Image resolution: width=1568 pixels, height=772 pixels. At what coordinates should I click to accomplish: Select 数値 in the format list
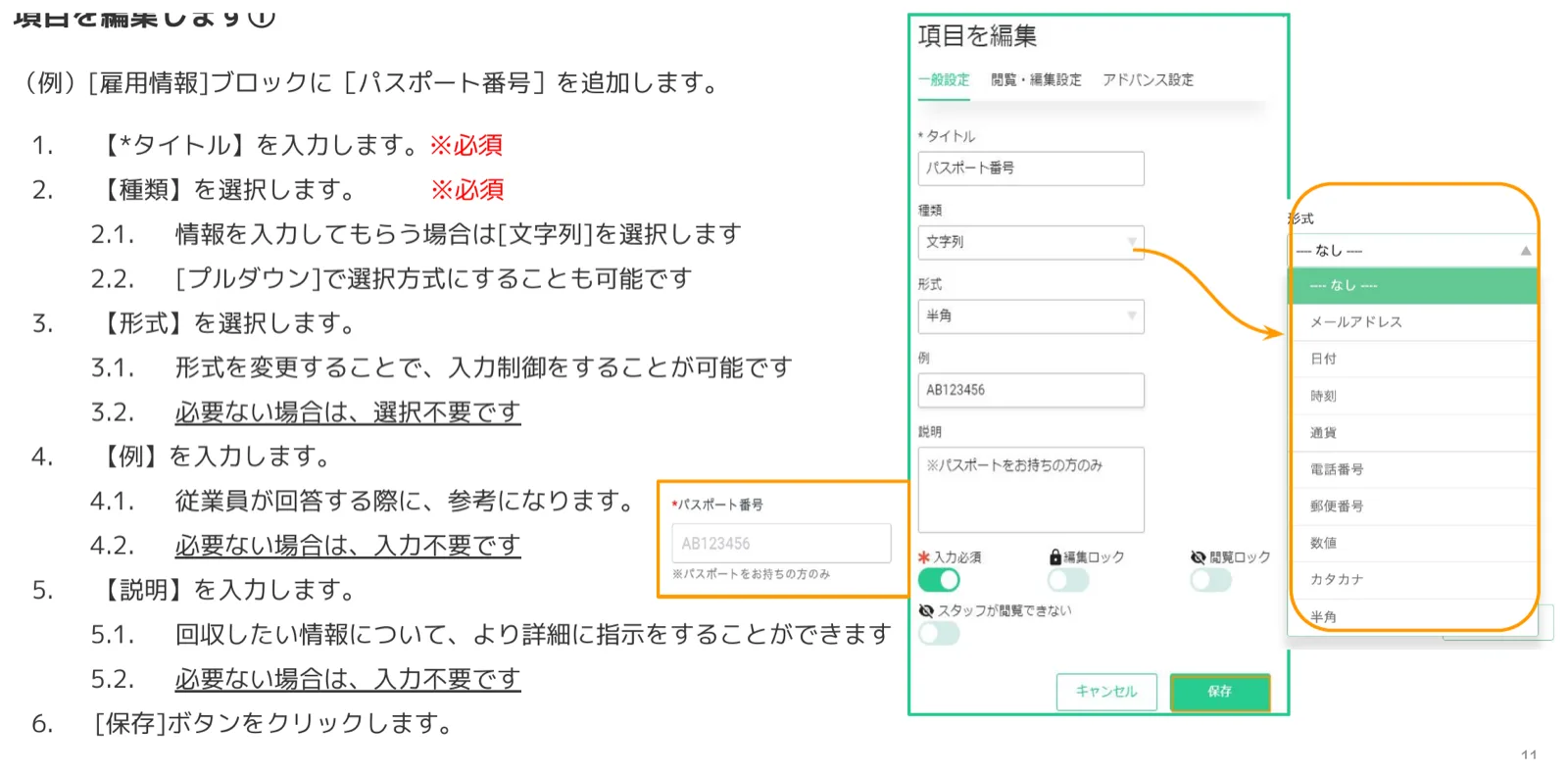[x=1412, y=543]
